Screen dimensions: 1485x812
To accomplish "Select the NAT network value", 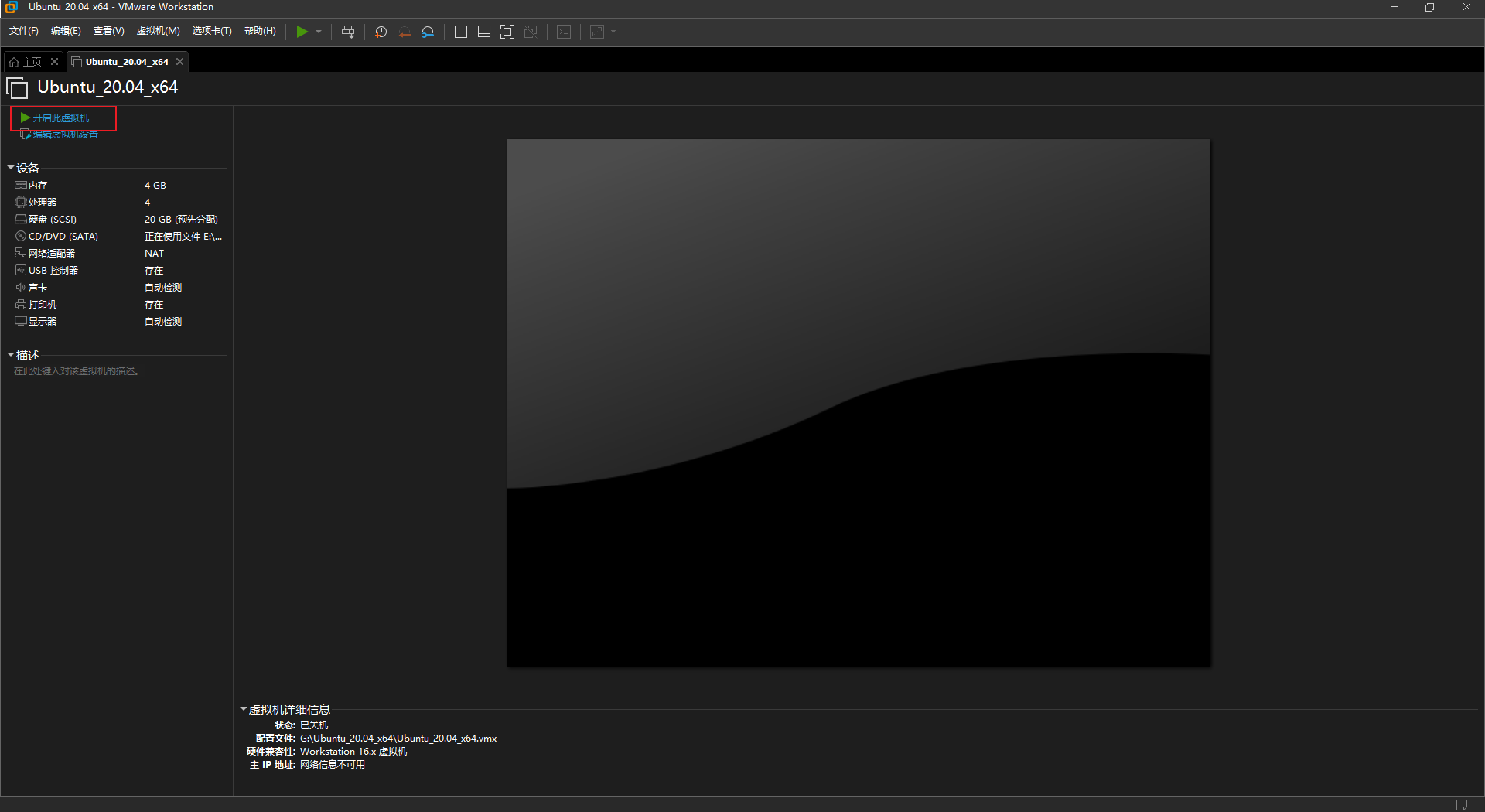I will 154,254.
